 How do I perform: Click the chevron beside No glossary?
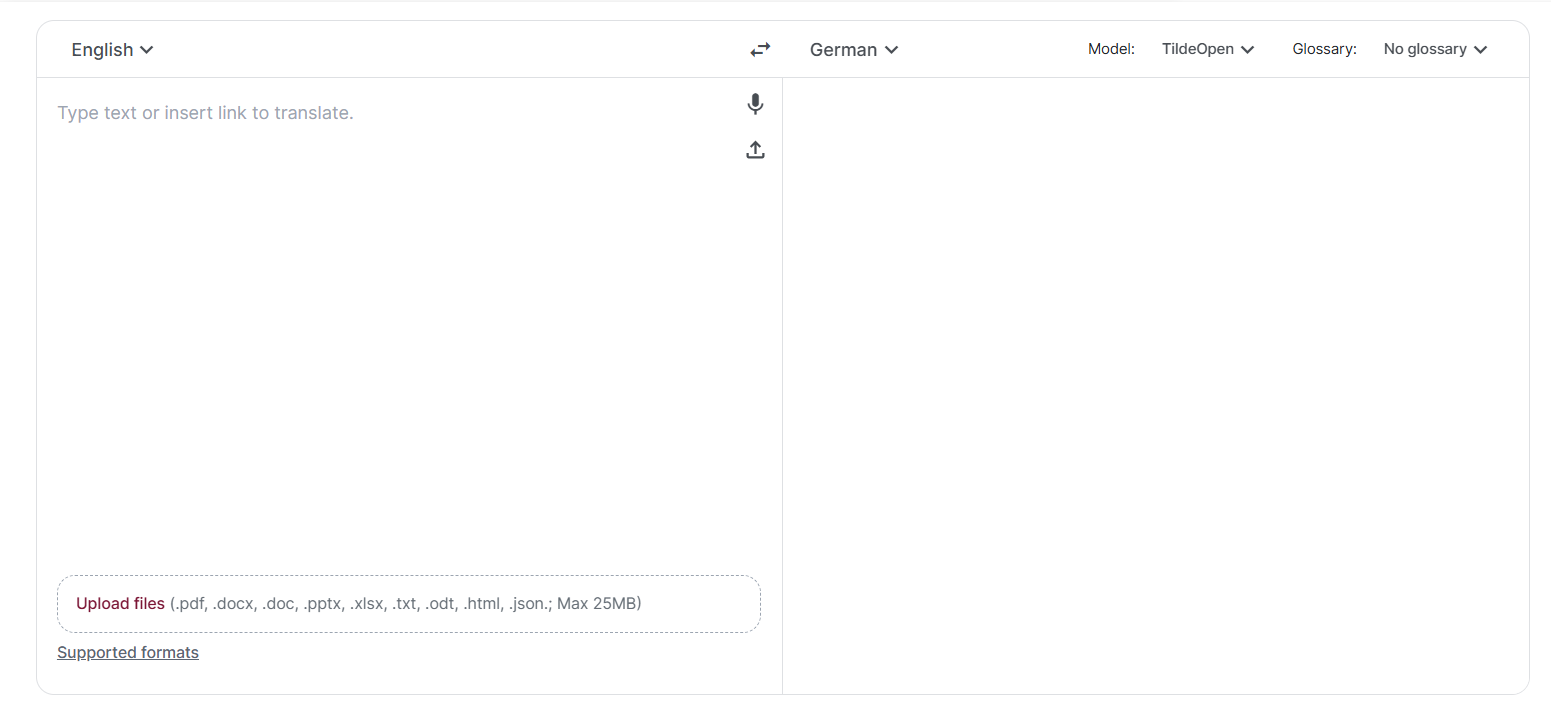tap(1480, 49)
